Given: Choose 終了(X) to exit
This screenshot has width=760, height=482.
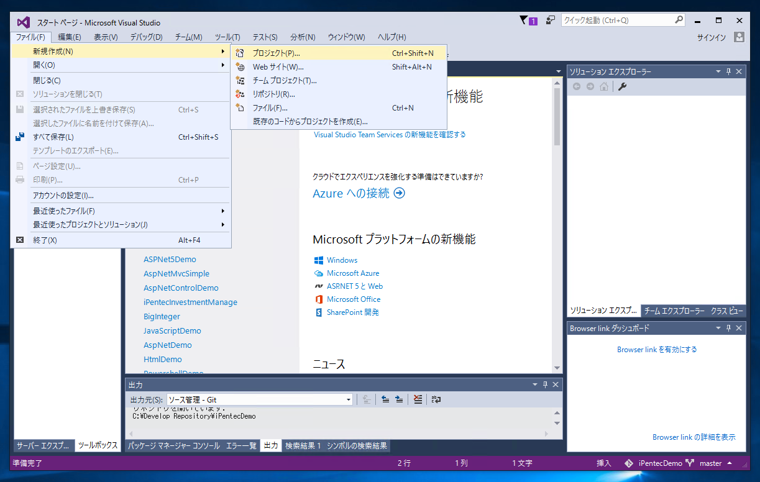Looking at the screenshot, I should coord(121,240).
